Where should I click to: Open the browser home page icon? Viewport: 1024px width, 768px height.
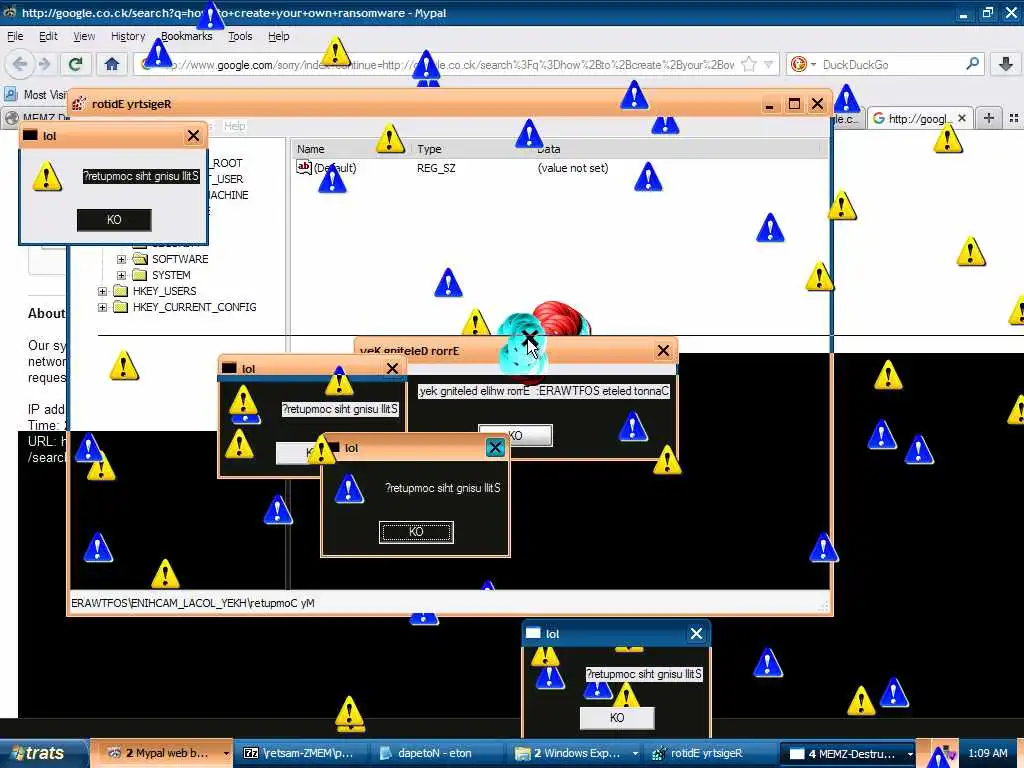point(112,64)
